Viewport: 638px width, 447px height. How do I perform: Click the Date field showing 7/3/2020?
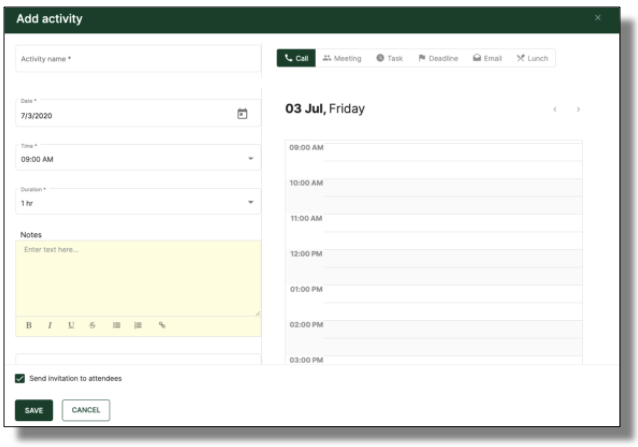pos(138,113)
